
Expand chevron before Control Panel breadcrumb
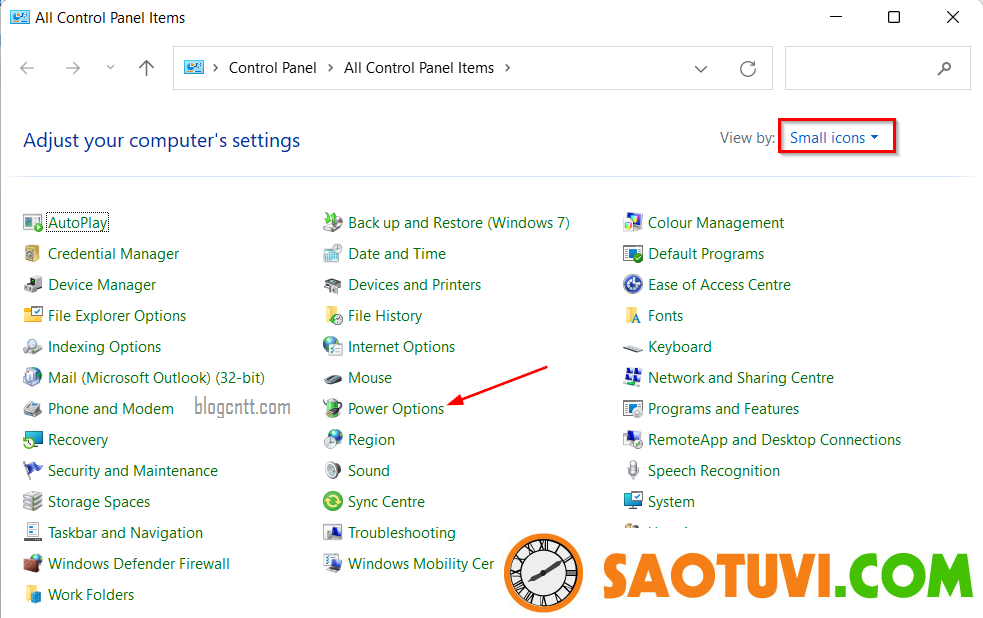(216, 68)
